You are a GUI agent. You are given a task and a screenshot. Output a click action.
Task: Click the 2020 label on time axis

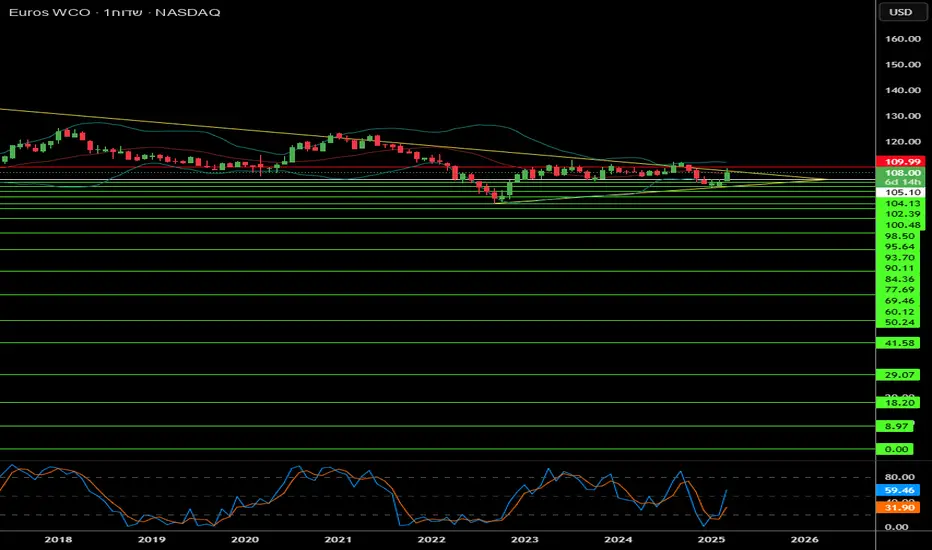tap(245, 539)
